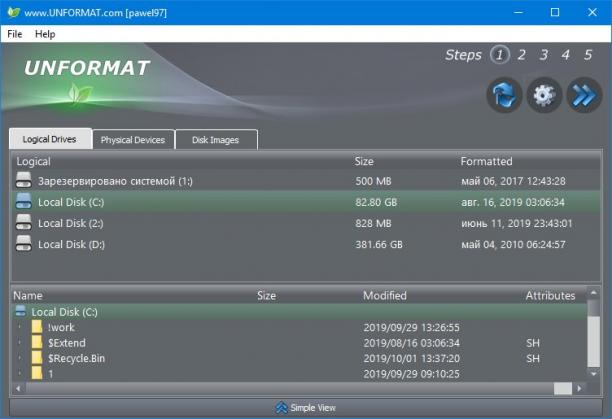The image size is (612, 419).
Task: Click the horizontal scrollbar thumb
Action: (563, 388)
